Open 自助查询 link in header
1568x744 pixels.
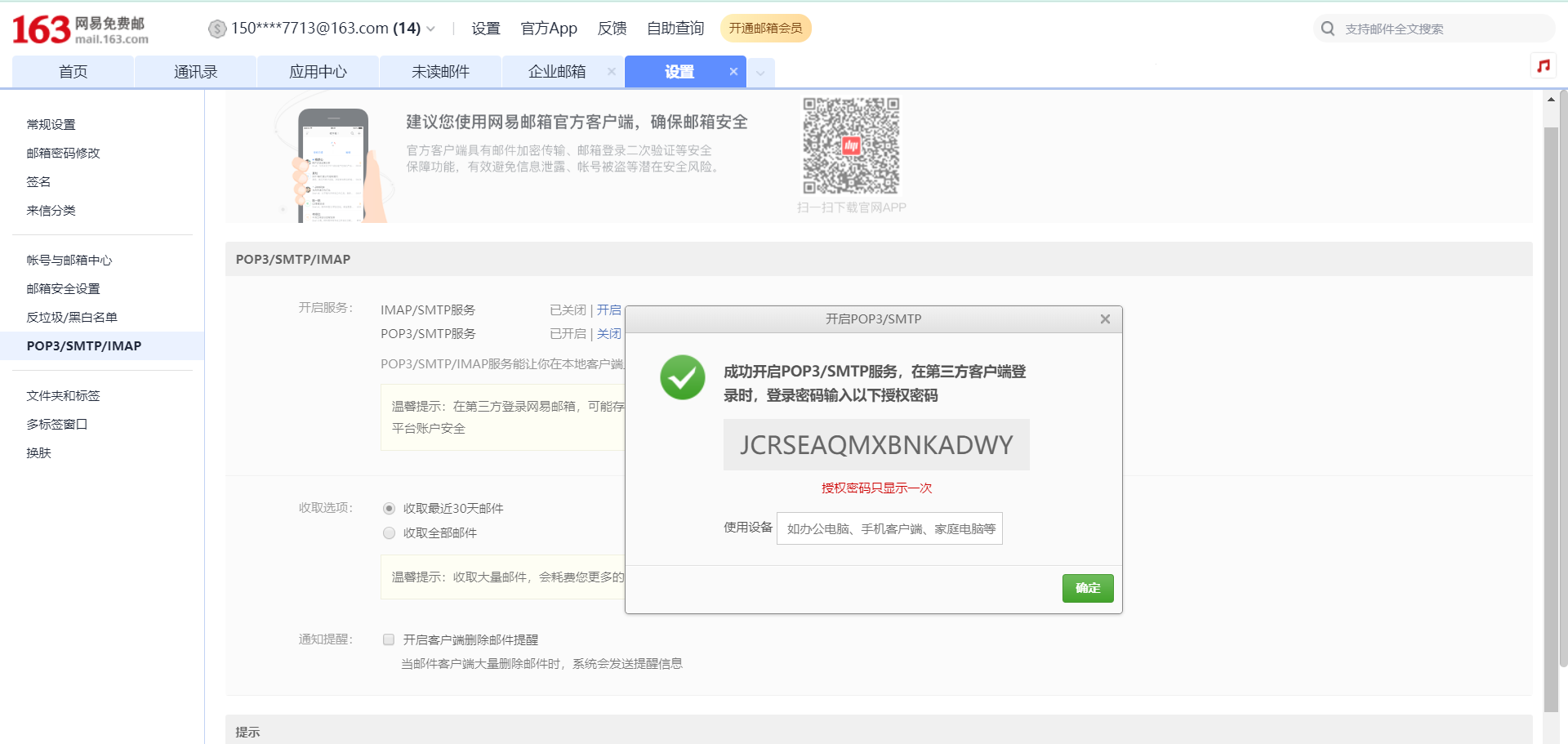point(675,29)
